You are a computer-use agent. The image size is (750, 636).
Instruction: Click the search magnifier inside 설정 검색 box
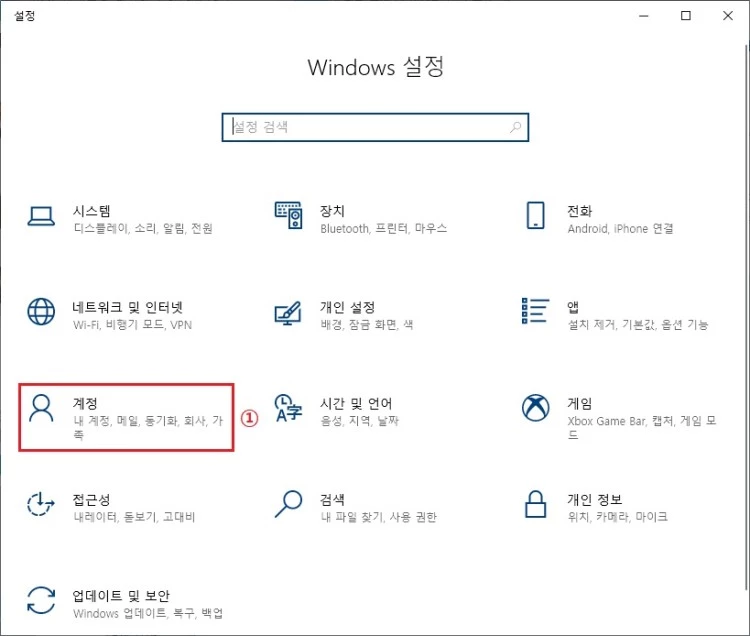pyautogui.click(x=516, y=127)
